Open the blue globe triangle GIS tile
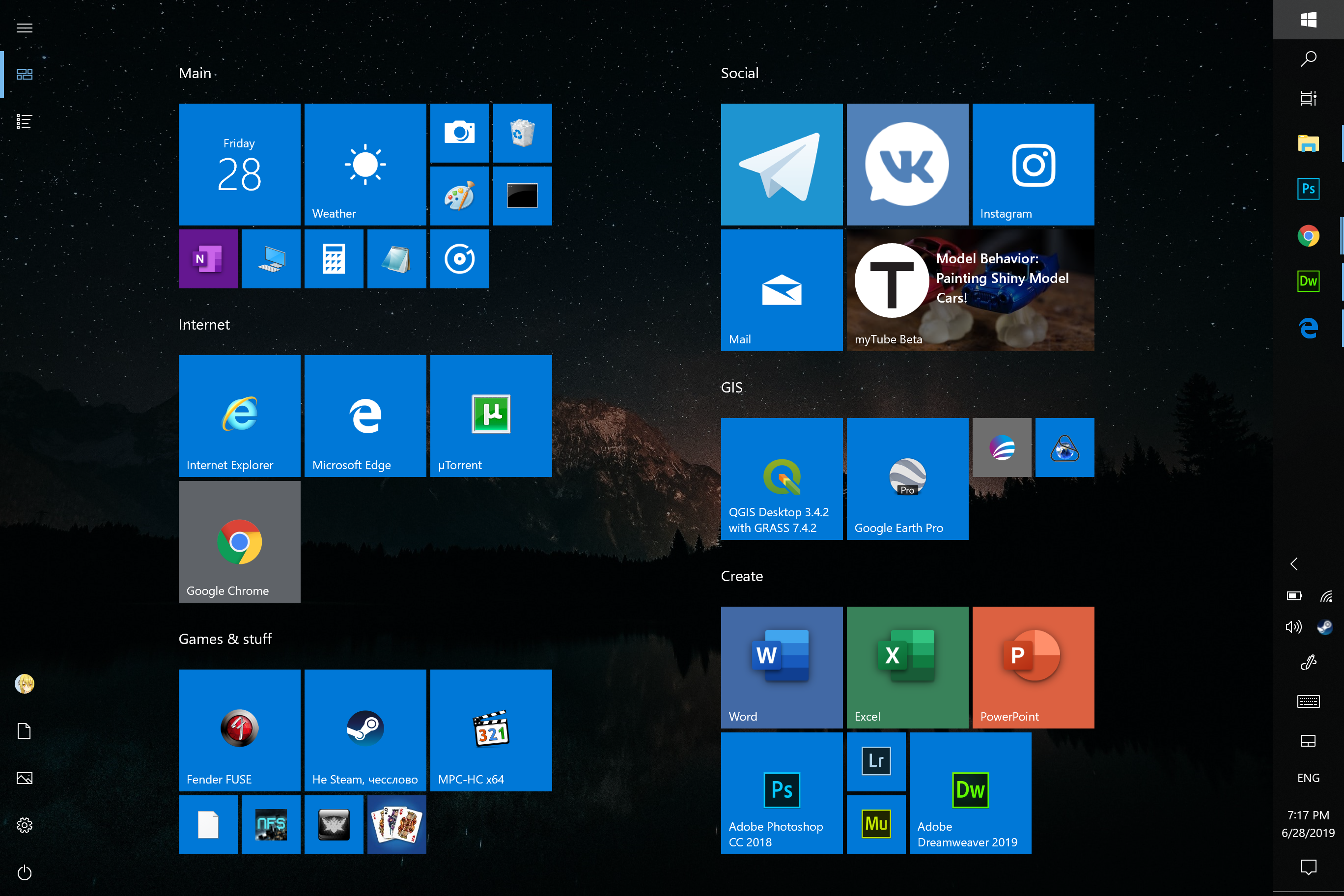This screenshot has width=1344, height=896. coord(1064,448)
